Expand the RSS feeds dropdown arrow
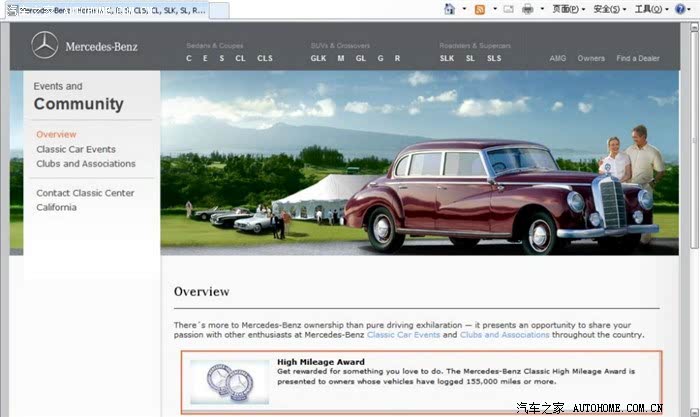Image resolution: width=700 pixels, height=417 pixels. (495, 9)
